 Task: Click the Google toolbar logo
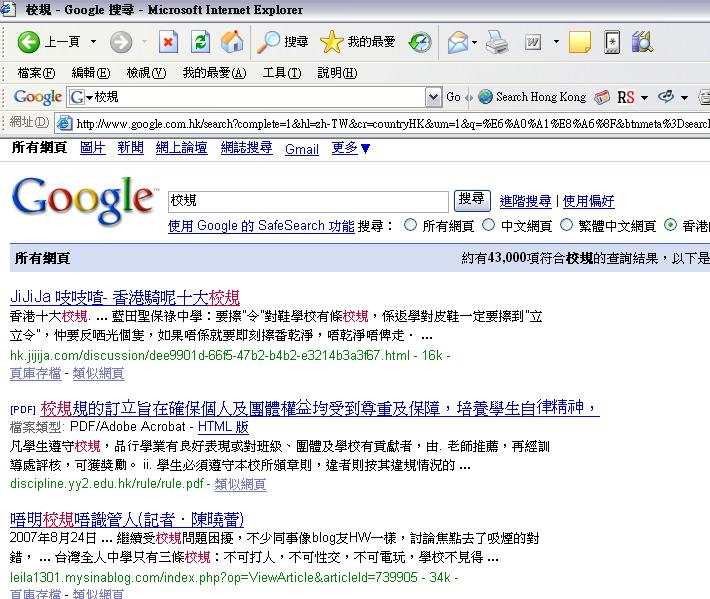pyautogui.click(x=38, y=97)
